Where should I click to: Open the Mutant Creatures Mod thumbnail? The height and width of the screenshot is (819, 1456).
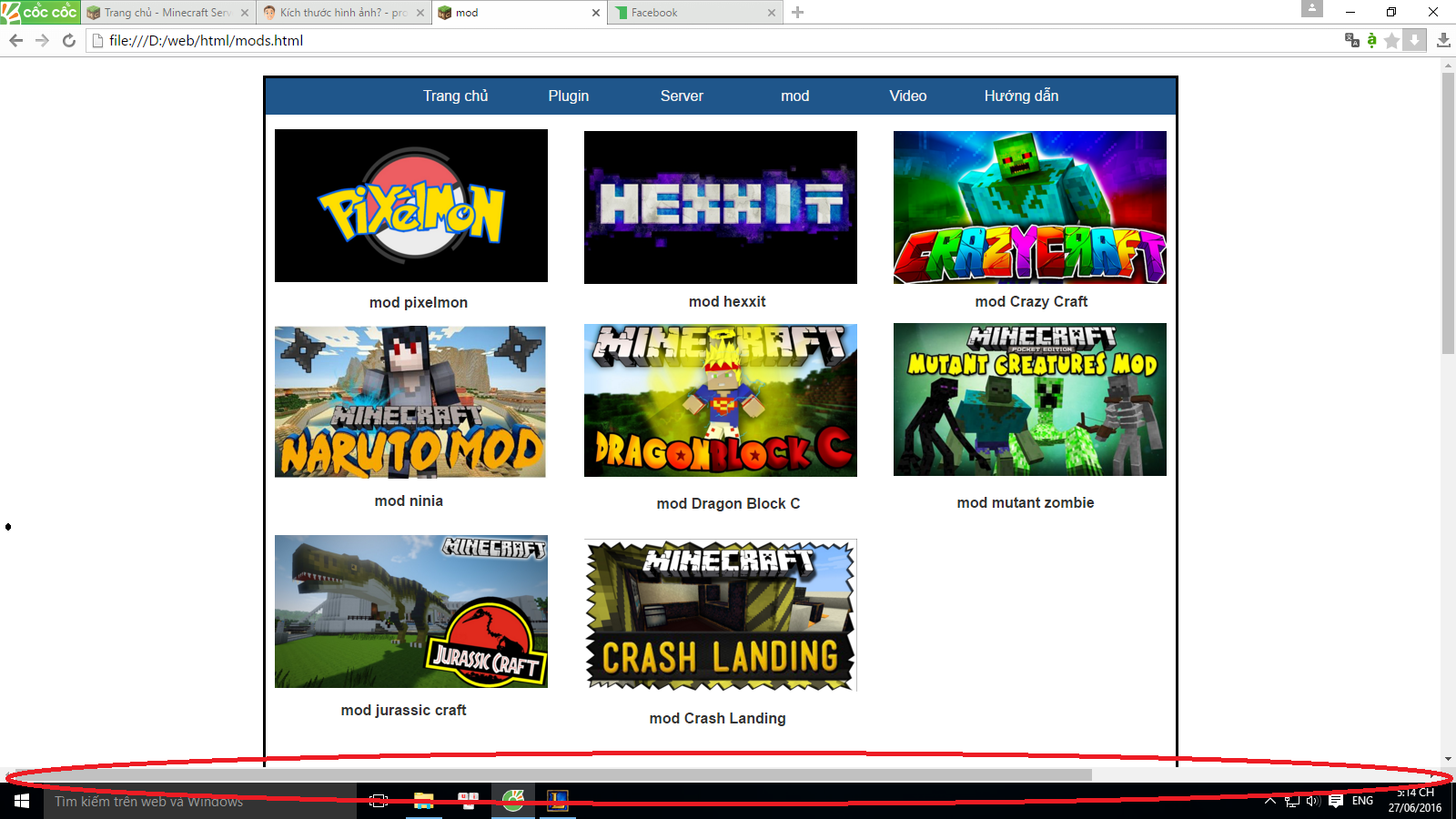click(x=1030, y=399)
